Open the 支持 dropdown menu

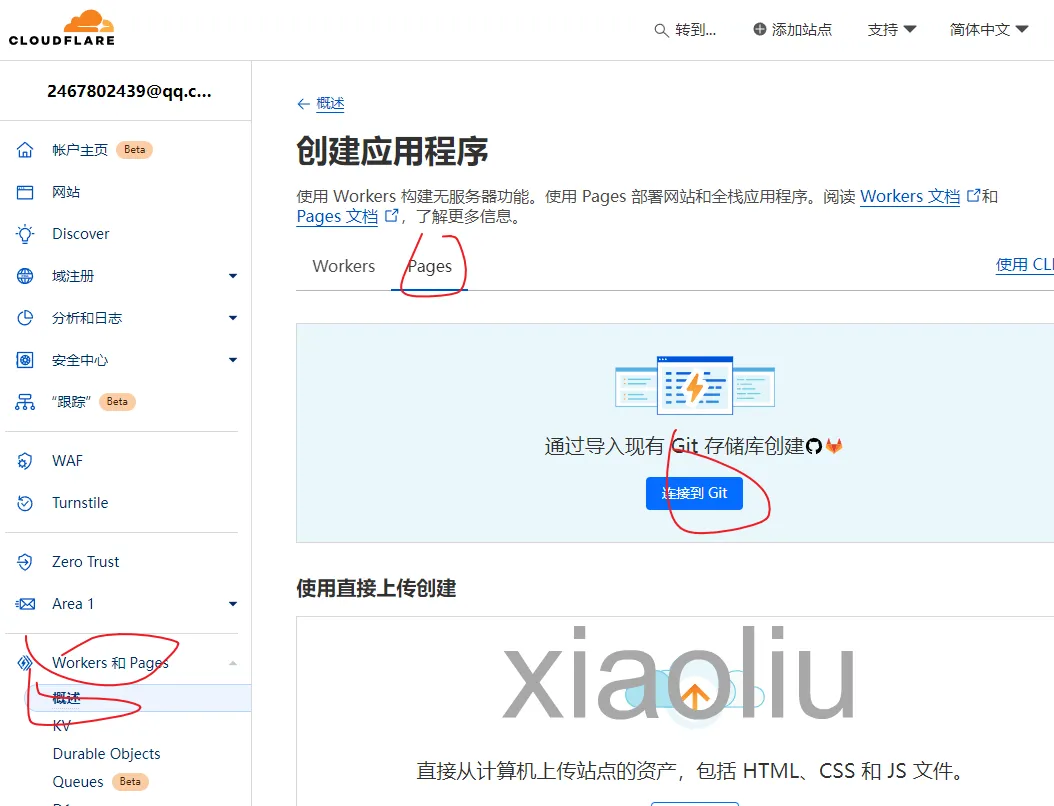pyautogui.click(x=891, y=30)
